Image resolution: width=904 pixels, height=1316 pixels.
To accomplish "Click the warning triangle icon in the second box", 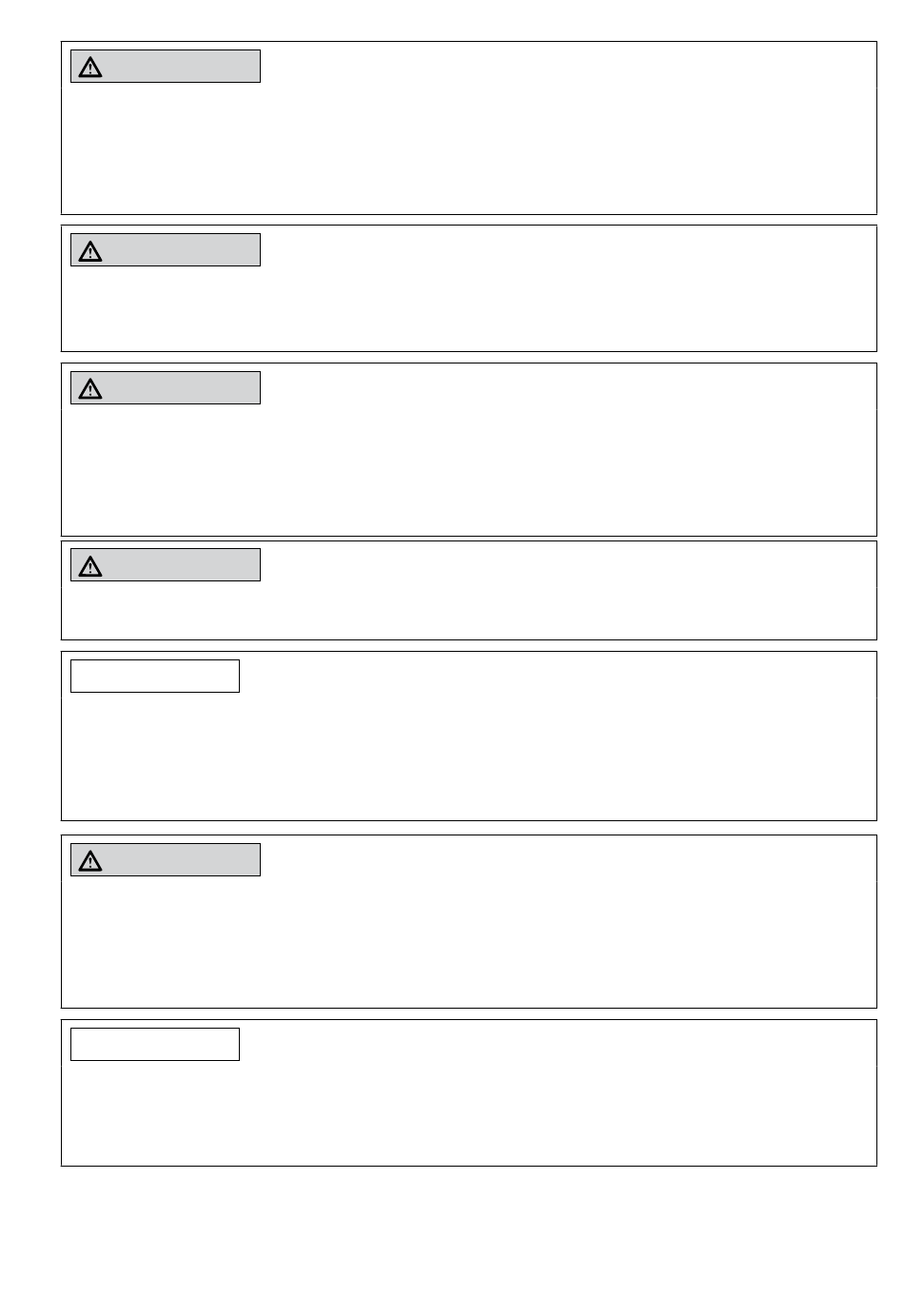I will 90,251.
